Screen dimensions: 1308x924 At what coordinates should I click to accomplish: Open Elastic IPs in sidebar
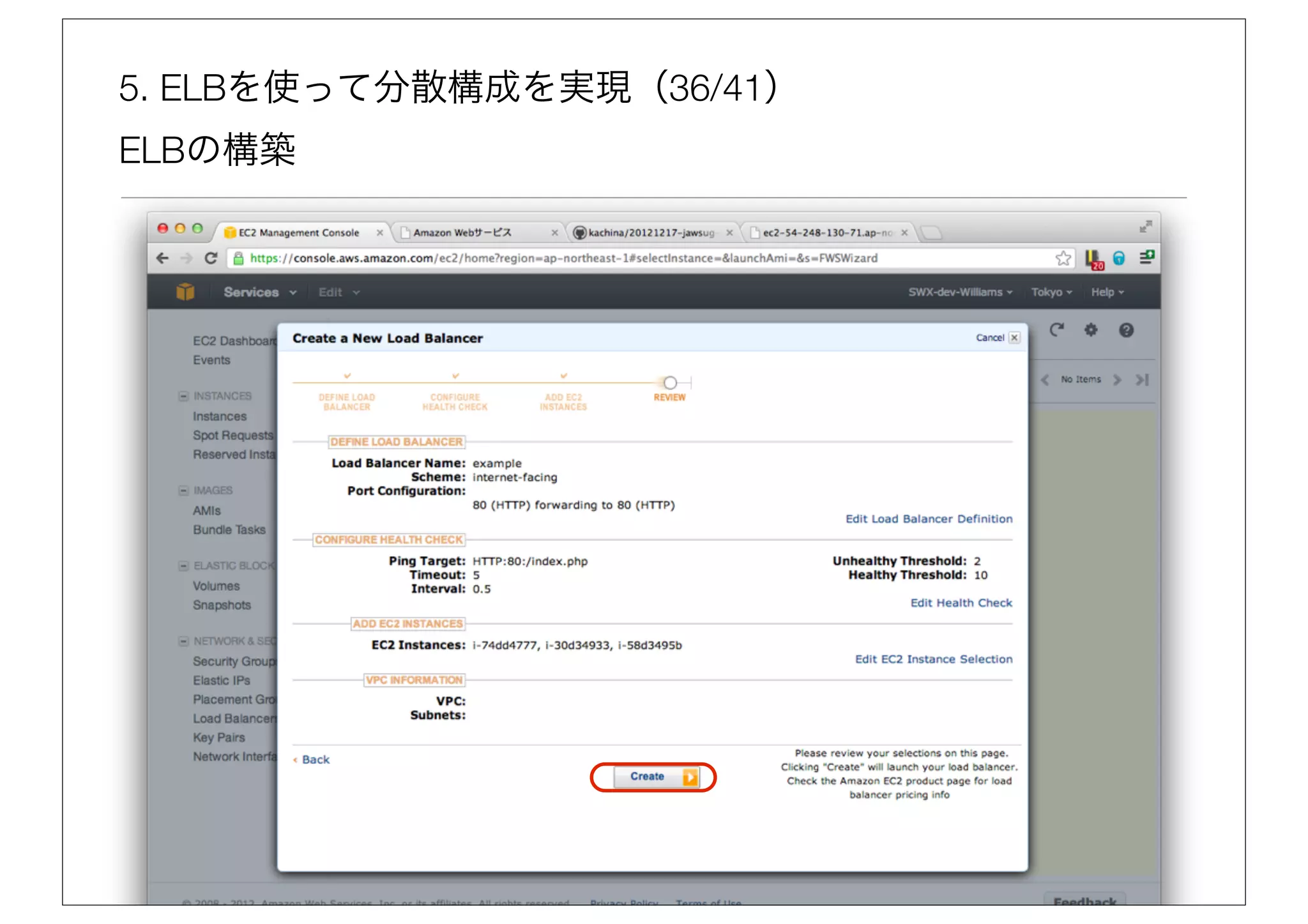tap(222, 681)
